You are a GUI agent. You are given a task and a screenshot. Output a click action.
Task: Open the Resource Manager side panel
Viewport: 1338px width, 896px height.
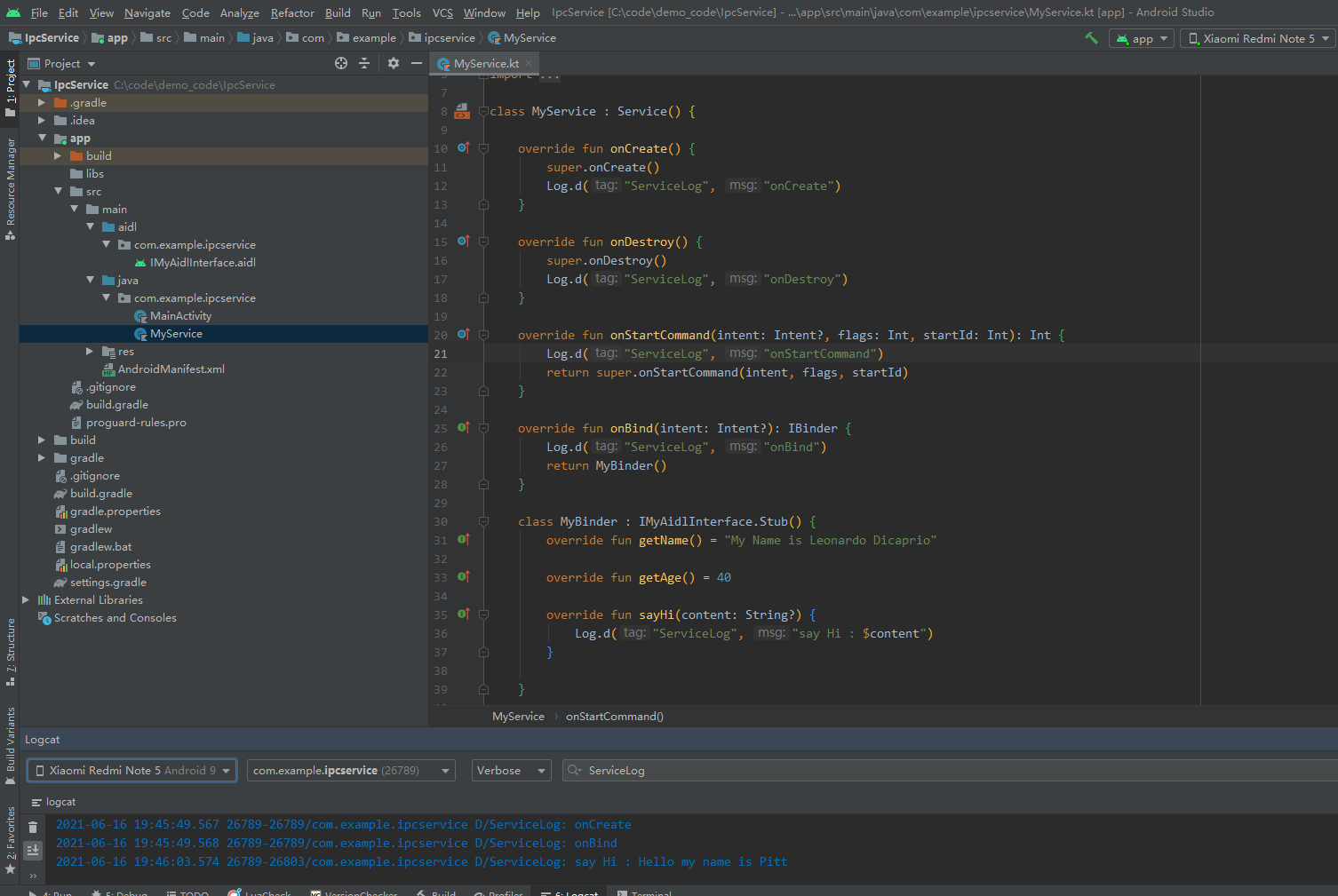pos(11,188)
